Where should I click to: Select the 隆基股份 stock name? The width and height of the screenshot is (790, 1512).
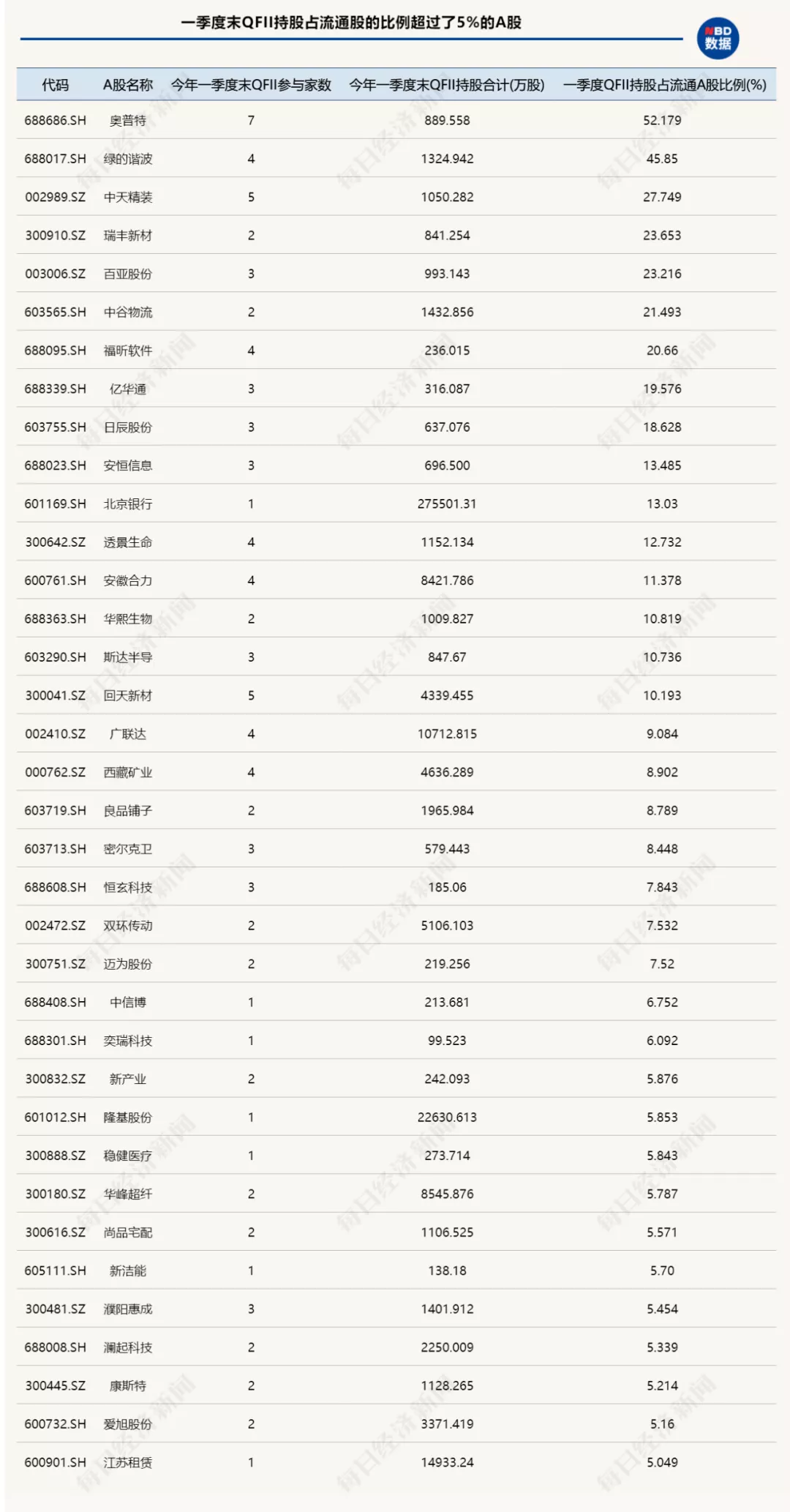pos(128,1118)
